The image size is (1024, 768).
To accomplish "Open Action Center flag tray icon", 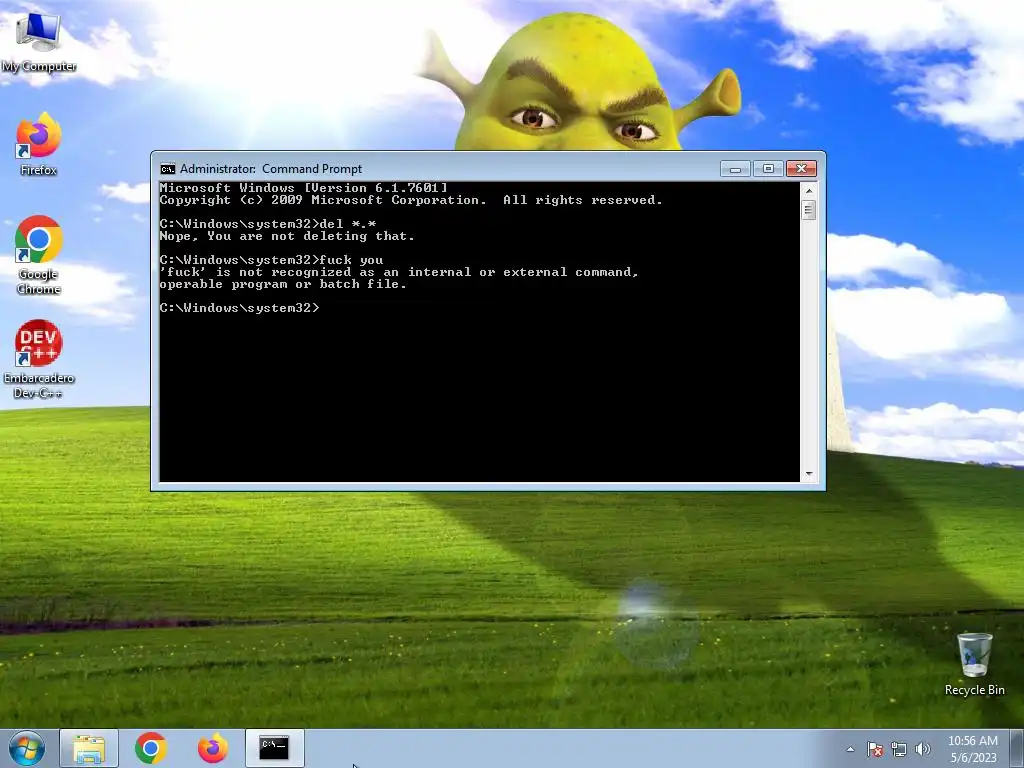I will coord(875,749).
